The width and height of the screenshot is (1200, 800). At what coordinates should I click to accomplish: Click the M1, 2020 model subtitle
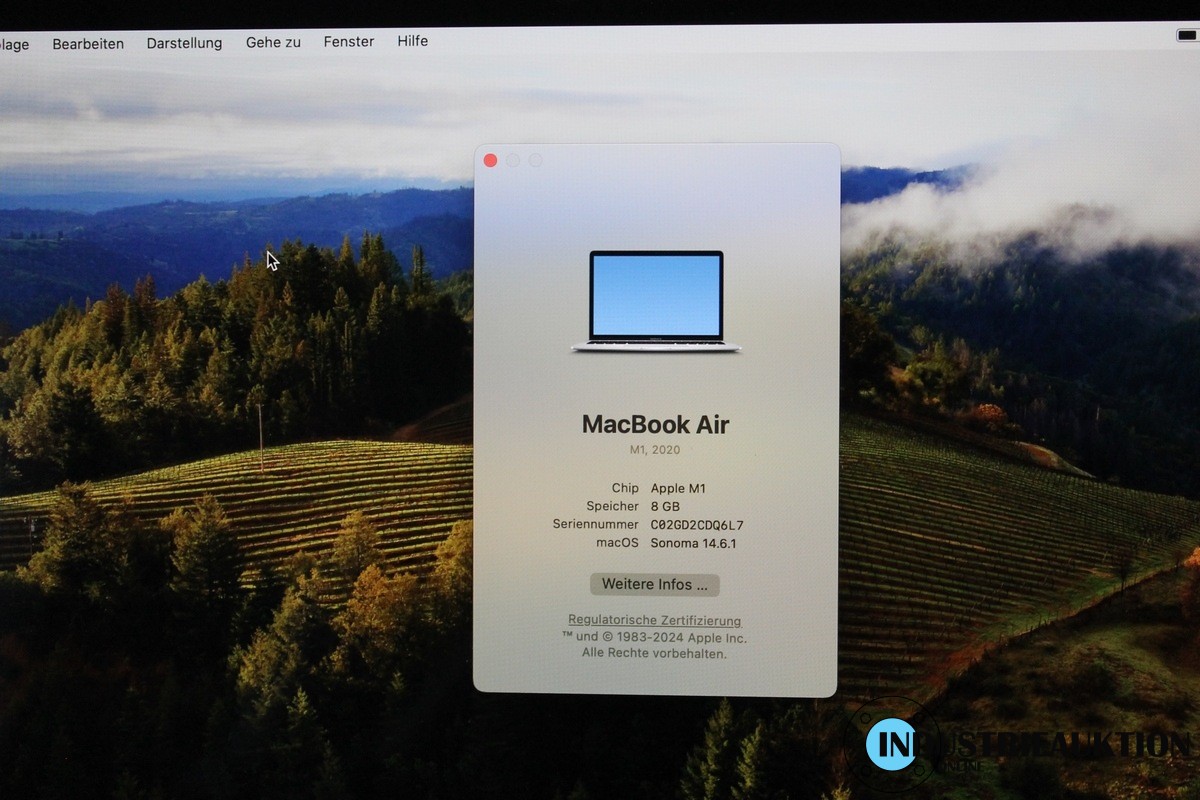point(655,450)
